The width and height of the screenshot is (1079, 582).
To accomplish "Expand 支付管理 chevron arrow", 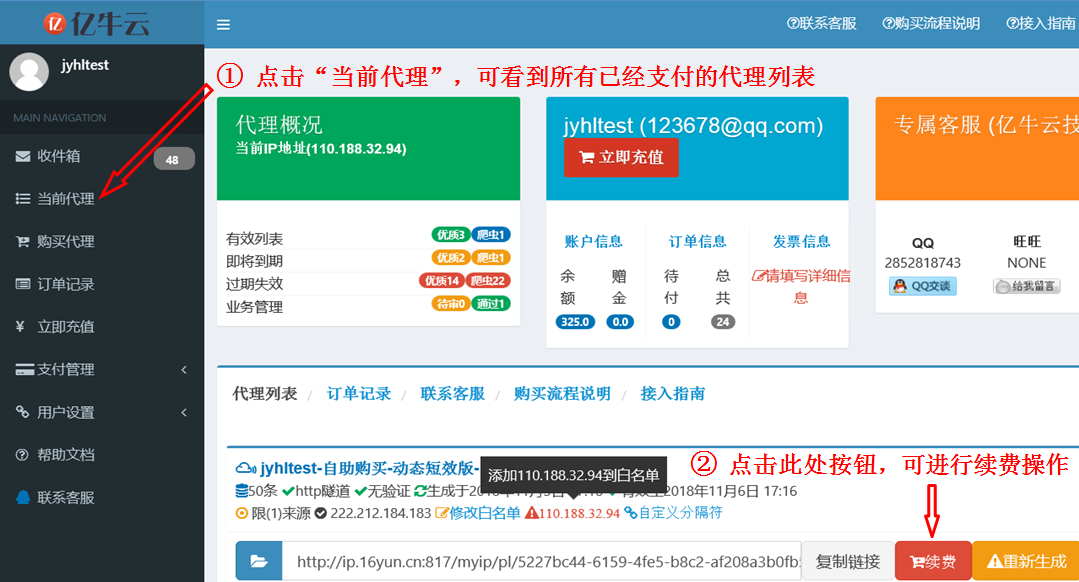I will point(184,370).
